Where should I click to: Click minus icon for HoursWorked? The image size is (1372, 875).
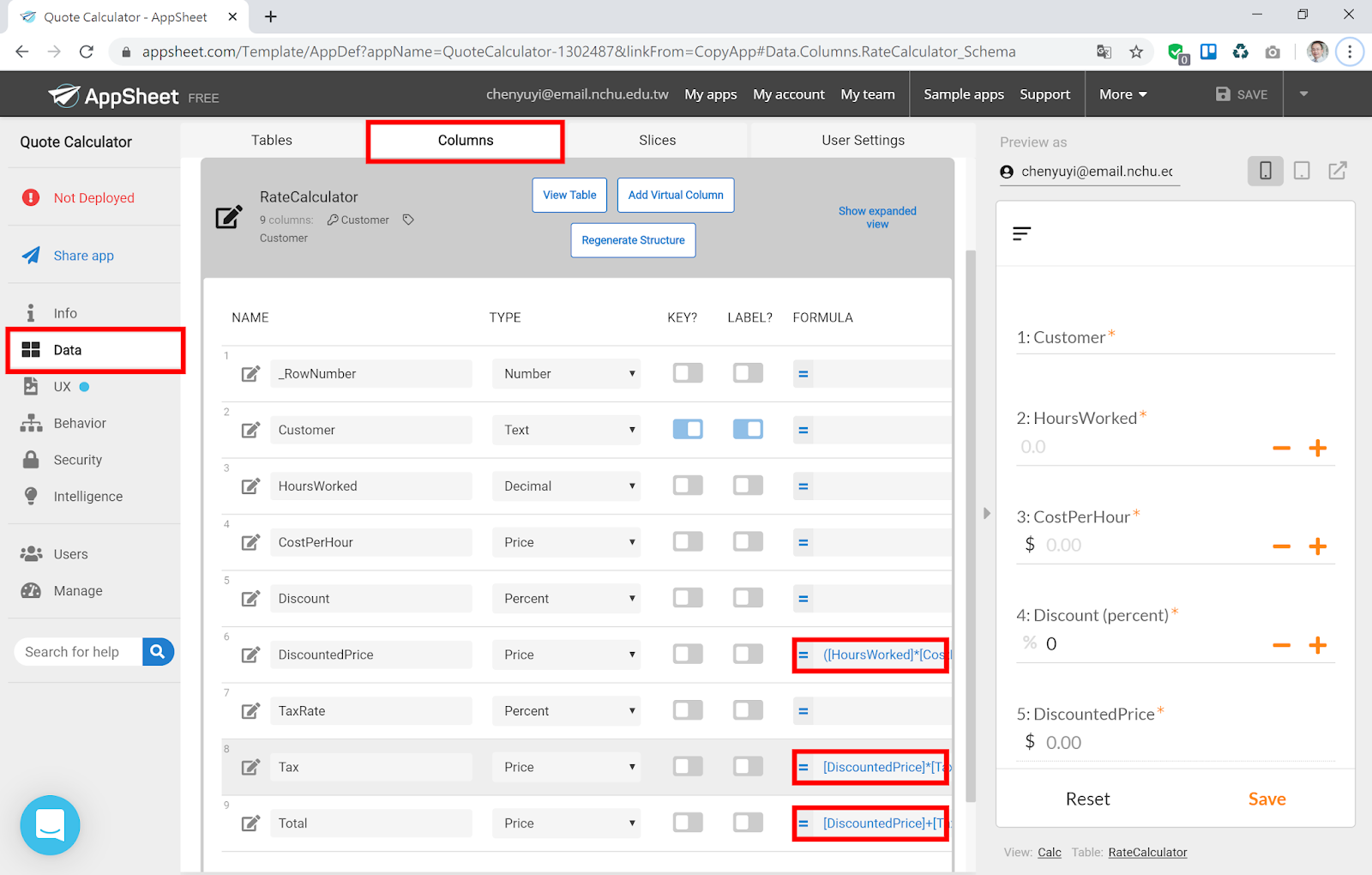point(1282,448)
